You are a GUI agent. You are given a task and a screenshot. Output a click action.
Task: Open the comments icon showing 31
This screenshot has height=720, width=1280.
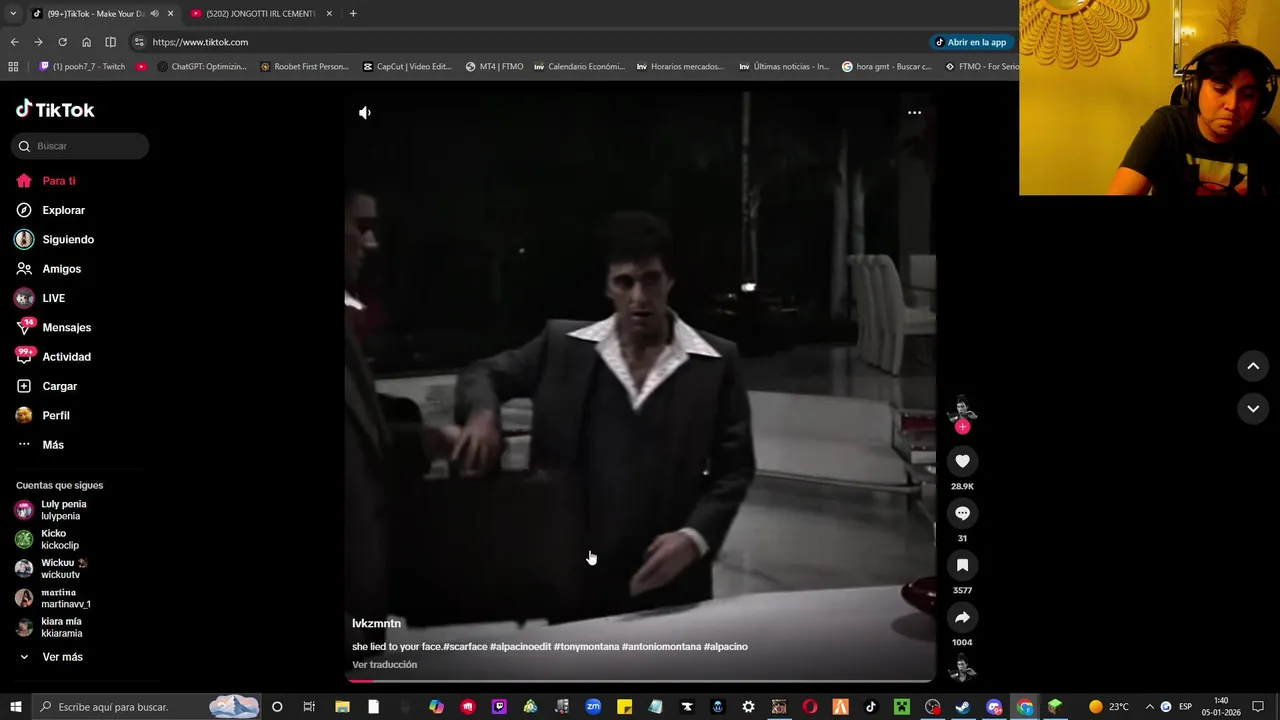click(962, 513)
